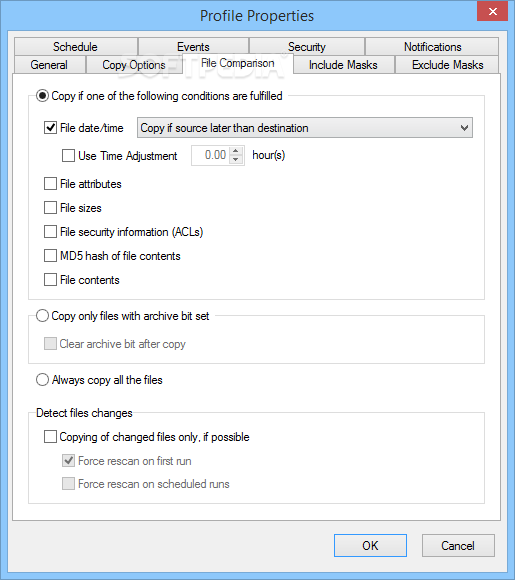Enable Use Time Adjustment checkbox
Screen dimensions: 515x580
tap(68, 155)
